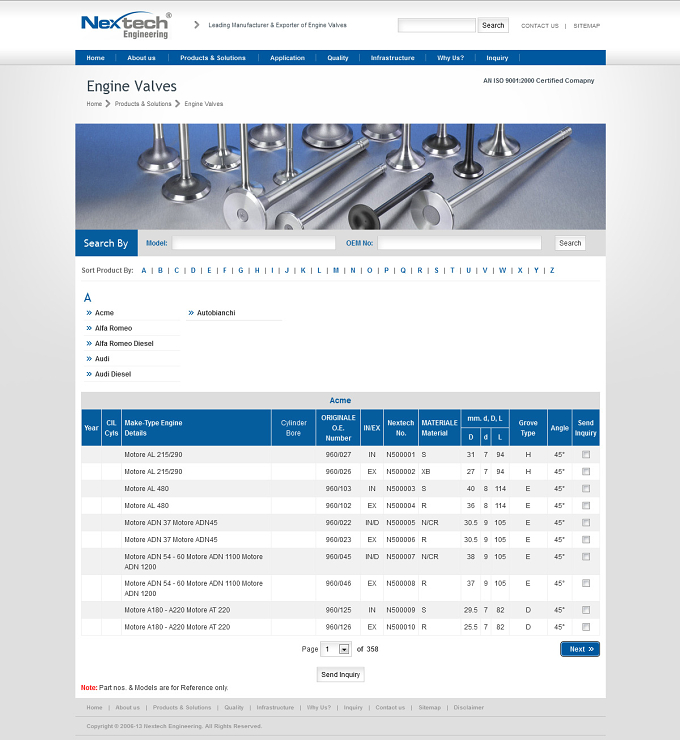
Task: Select the Autobianchi brand link
Action: pos(216,313)
